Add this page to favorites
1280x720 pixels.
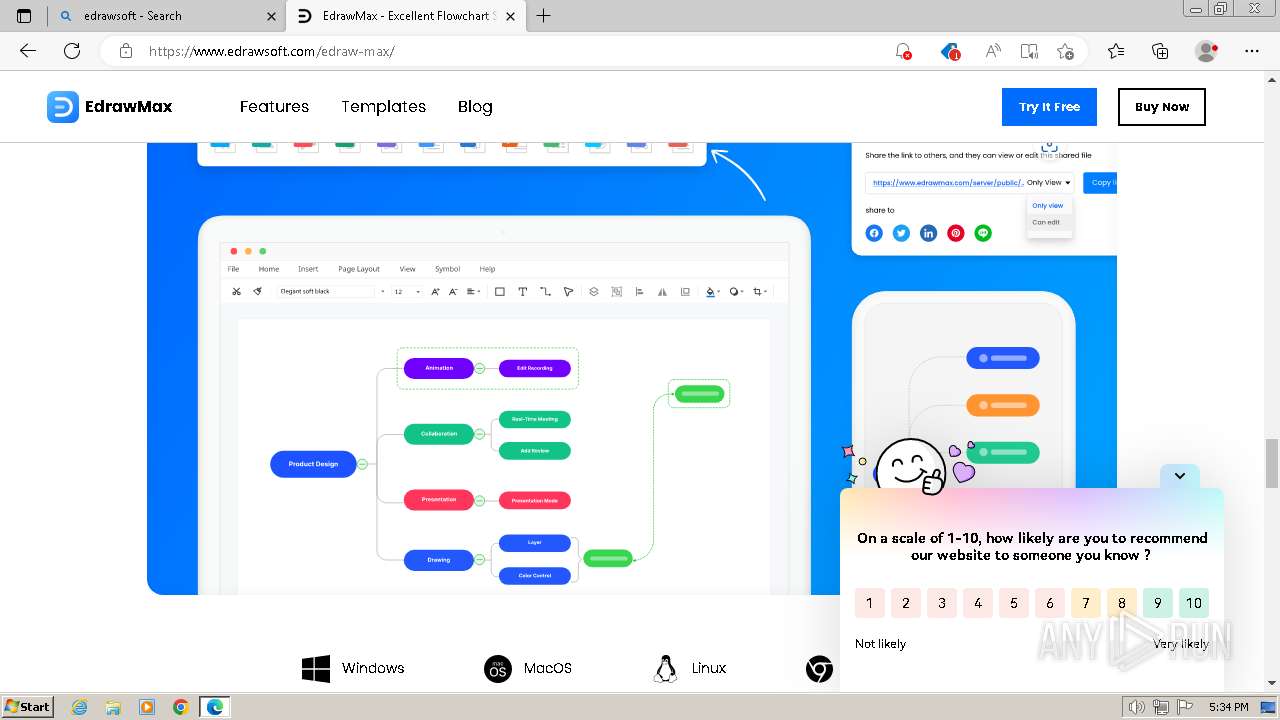pyautogui.click(x=1065, y=51)
